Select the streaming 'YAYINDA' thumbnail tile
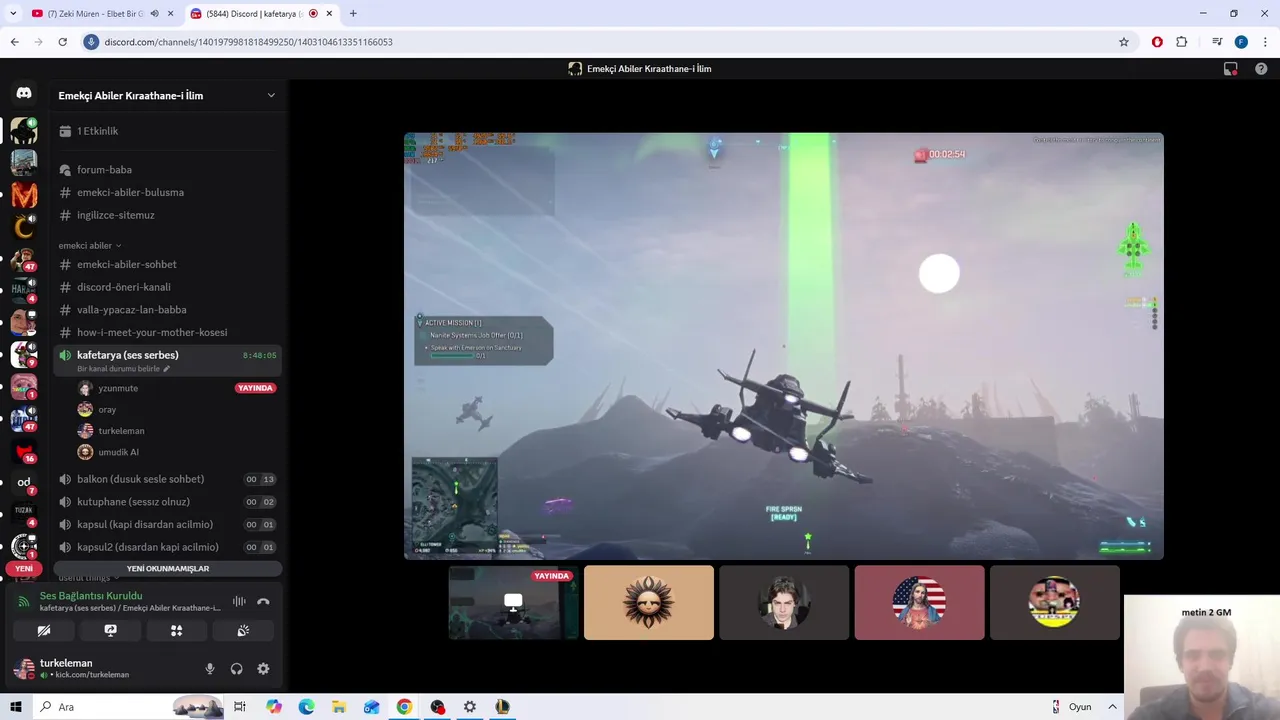 (513, 602)
